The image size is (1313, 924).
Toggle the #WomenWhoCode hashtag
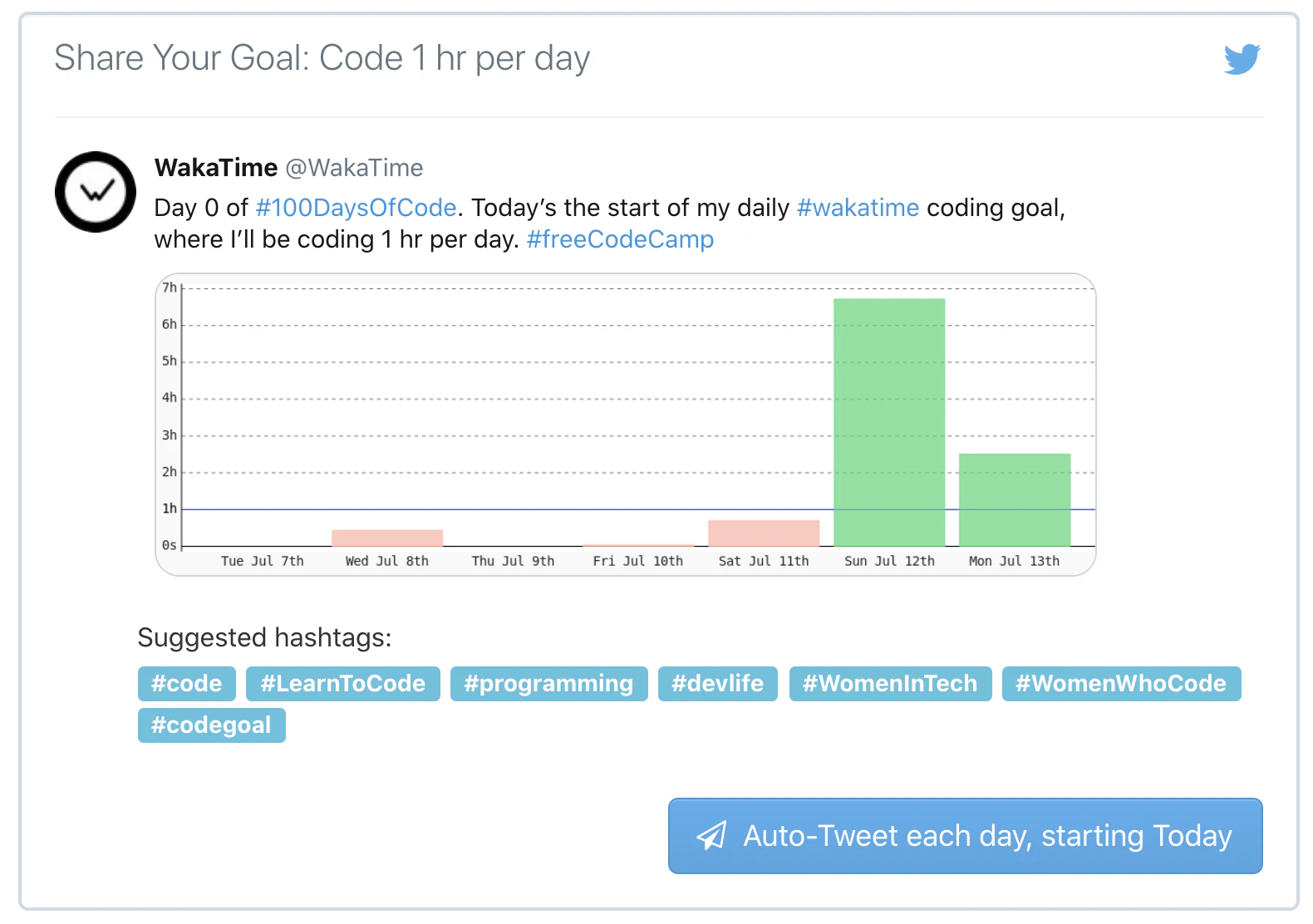[1120, 684]
